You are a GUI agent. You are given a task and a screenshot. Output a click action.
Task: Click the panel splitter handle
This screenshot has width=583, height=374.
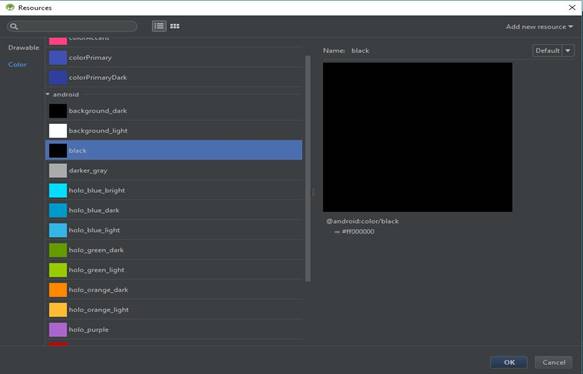[x=313, y=192]
